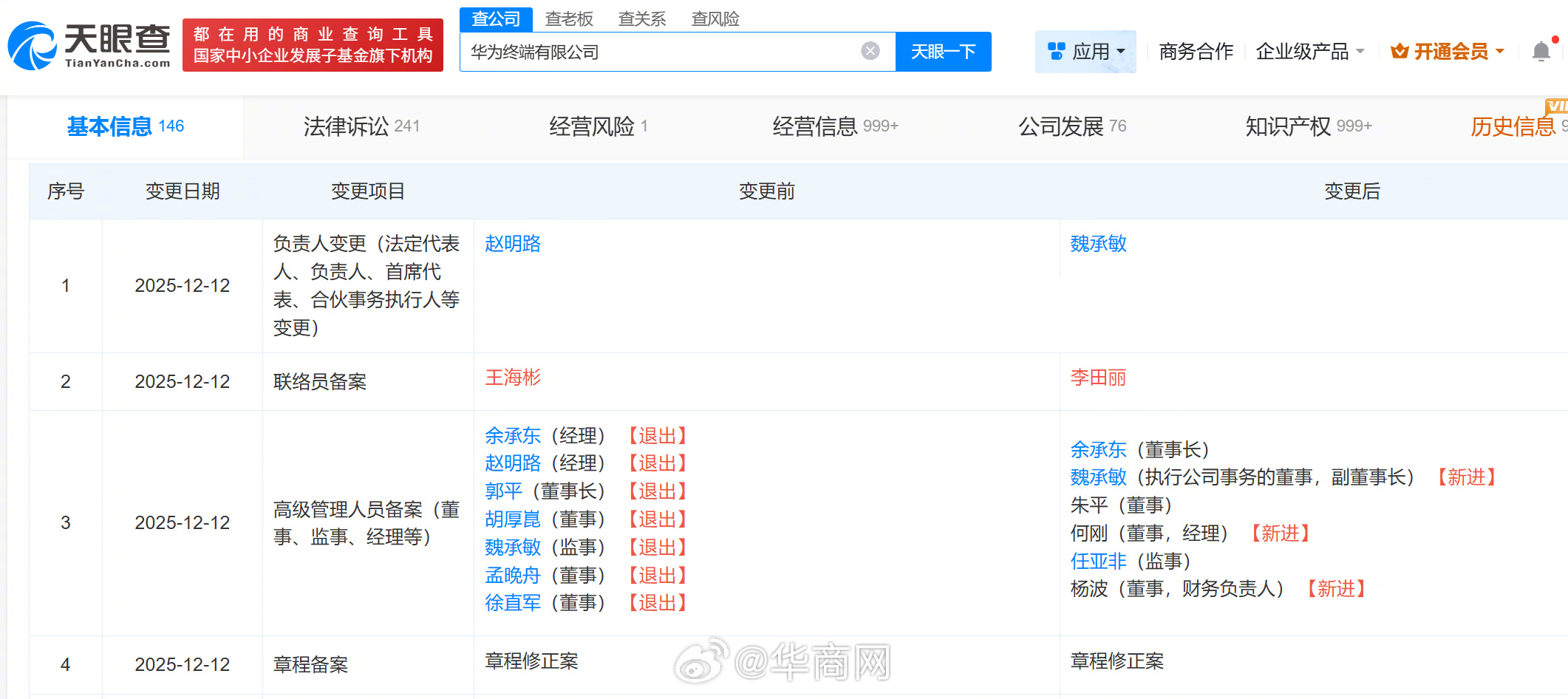Open the 应用 apps dropdown
Screen dimensions: 1568x699
(x=1085, y=52)
